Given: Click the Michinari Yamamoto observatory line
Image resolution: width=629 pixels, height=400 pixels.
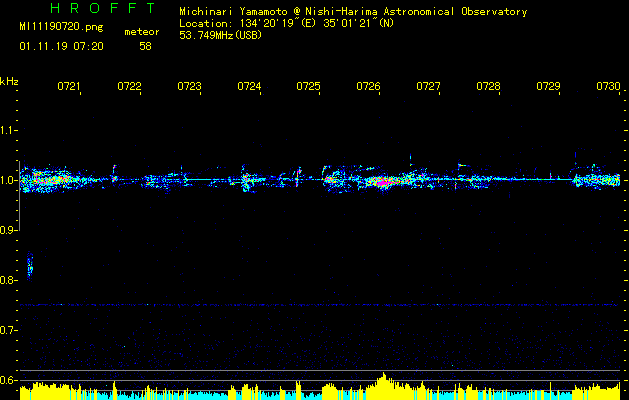Looking at the screenshot, I should (353, 11).
